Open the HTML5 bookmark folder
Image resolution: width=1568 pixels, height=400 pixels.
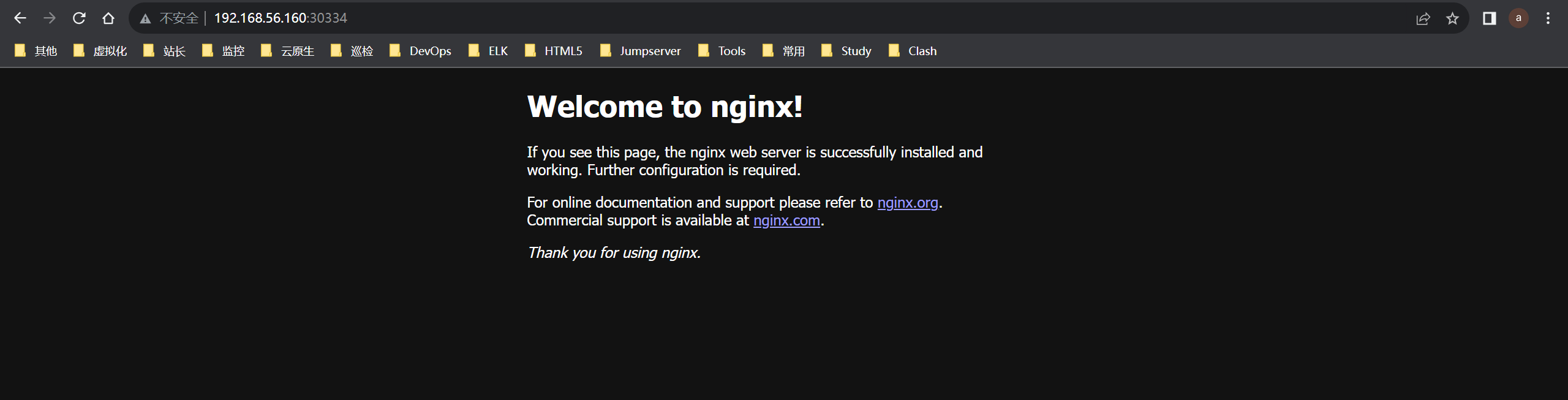tap(554, 51)
